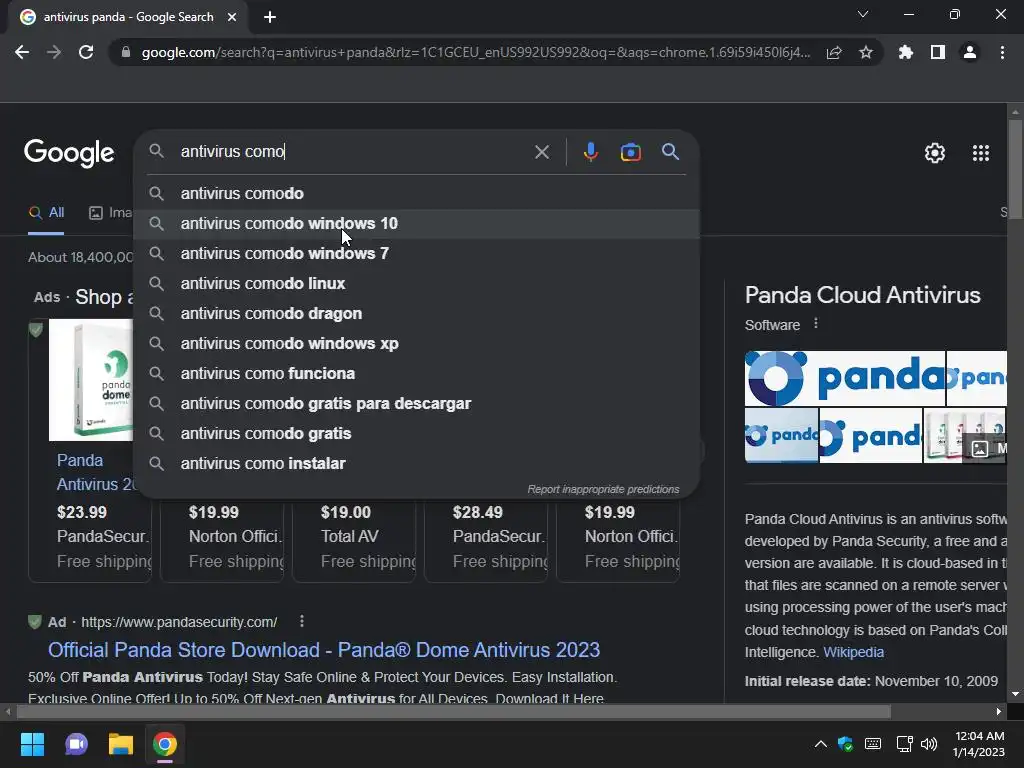
Task: Close the antivirus panda Google Search tab
Action: pyautogui.click(x=232, y=17)
